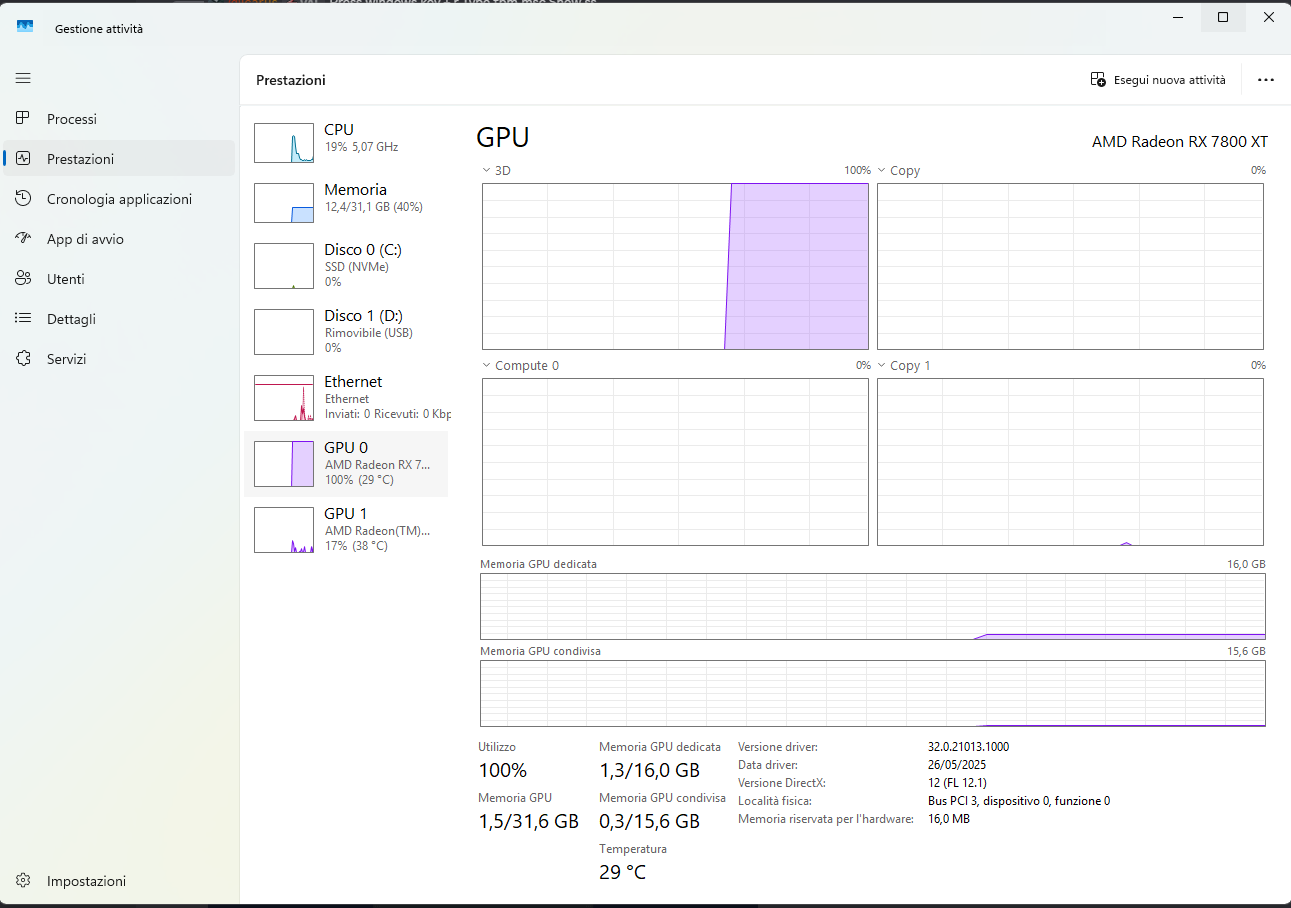Click the Esegui nuova attività icon
This screenshot has width=1291, height=908.
pyautogui.click(x=1098, y=80)
